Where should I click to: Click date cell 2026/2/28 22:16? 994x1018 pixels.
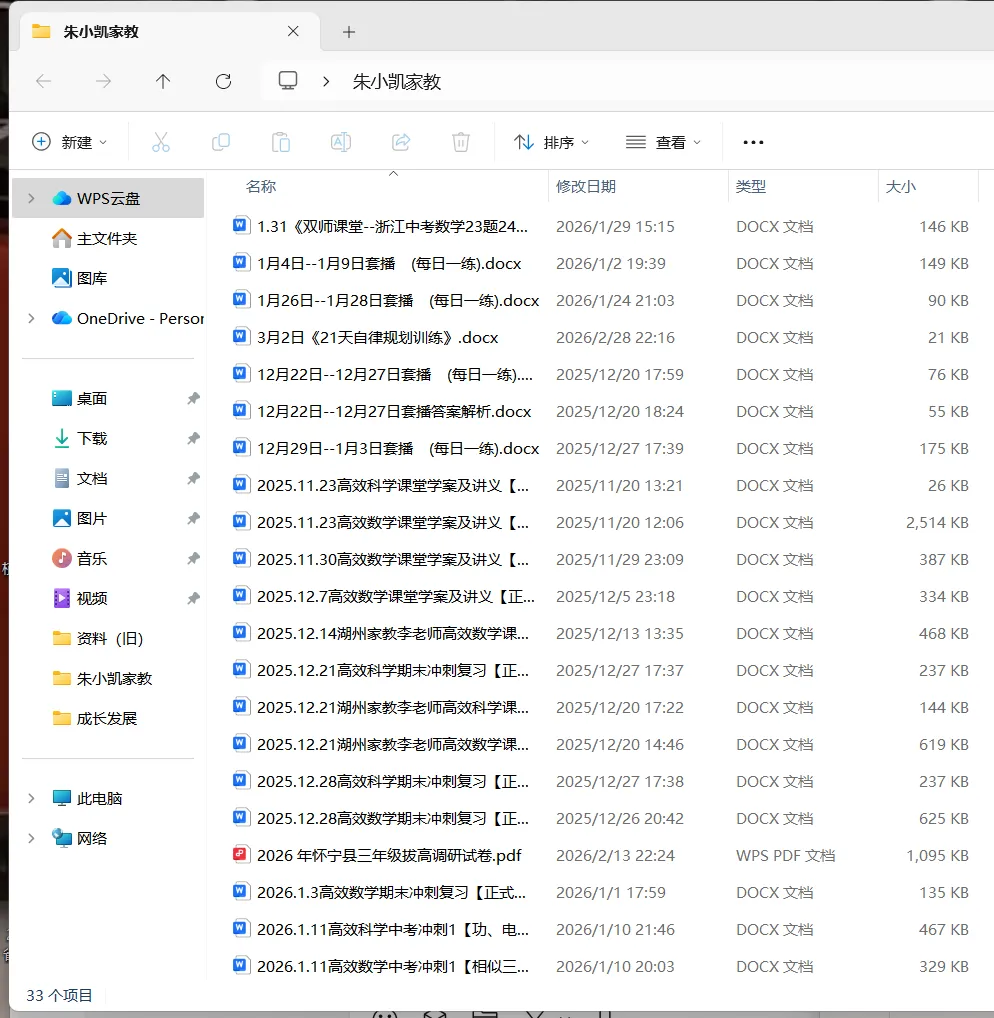615,338
